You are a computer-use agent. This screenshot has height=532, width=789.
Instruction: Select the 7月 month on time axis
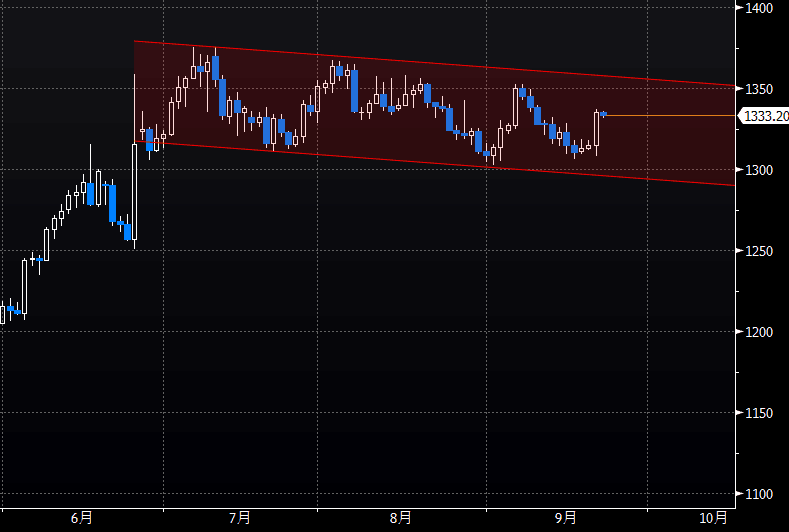239,517
